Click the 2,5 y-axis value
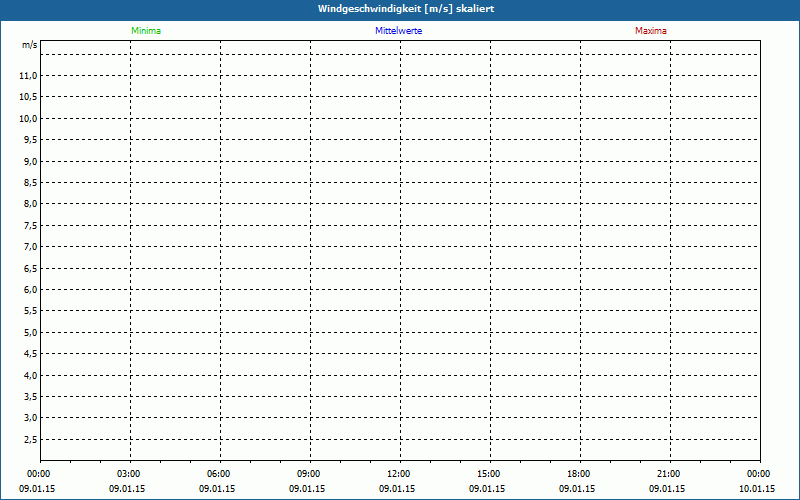This screenshot has height=500, width=800. [31, 439]
